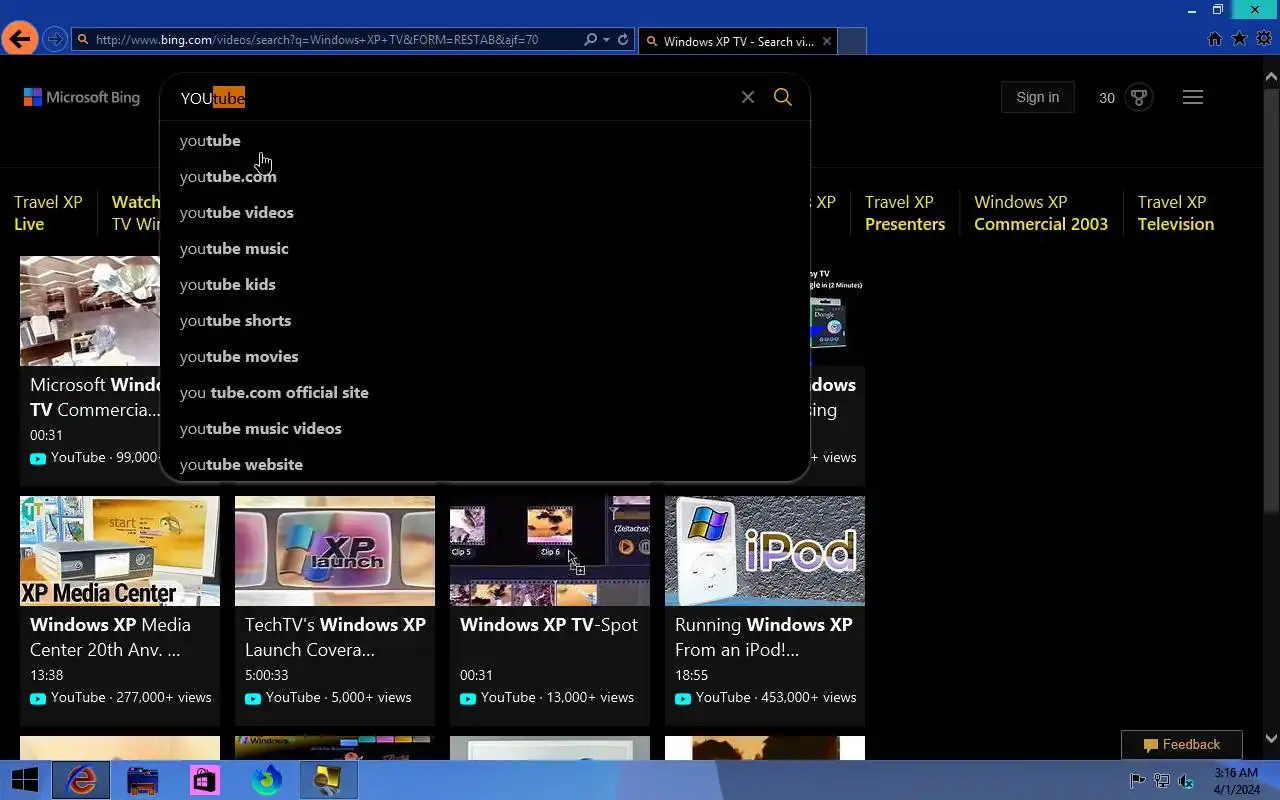Image resolution: width=1280 pixels, height=800 pixels.
Task: Click the Bing search magnifier button
Action: tap(783, 97)
